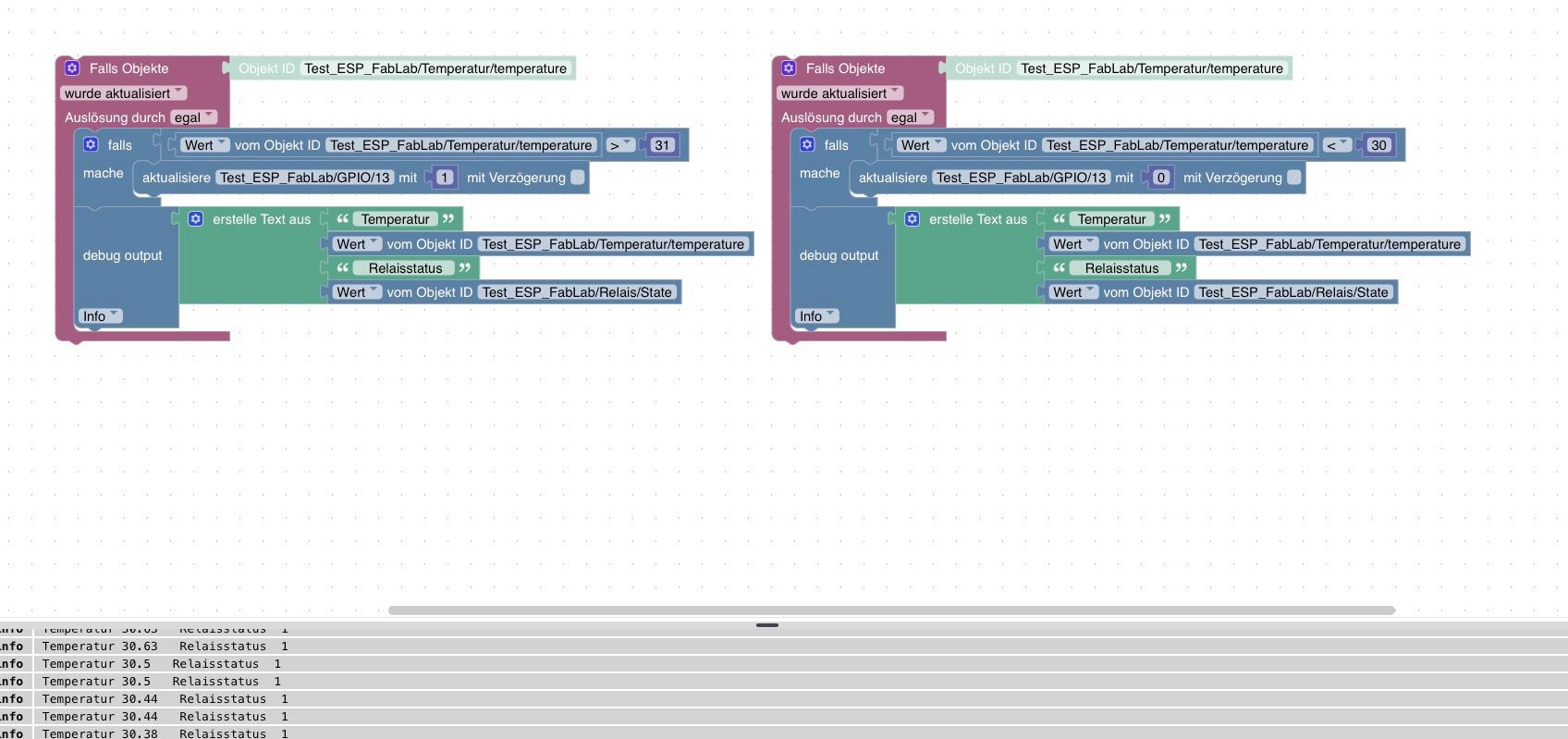Click the log panel resize handle

point(767,625)
